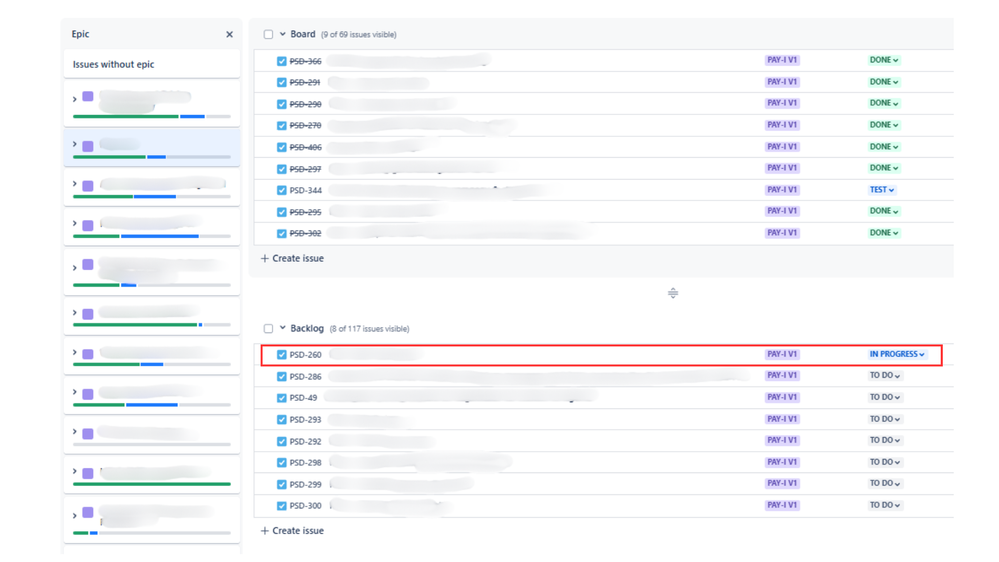Click the PAY-I V1 epic label on PSD-299
The height and width of the screenshot is (562, 999).
tap(782, 483)
